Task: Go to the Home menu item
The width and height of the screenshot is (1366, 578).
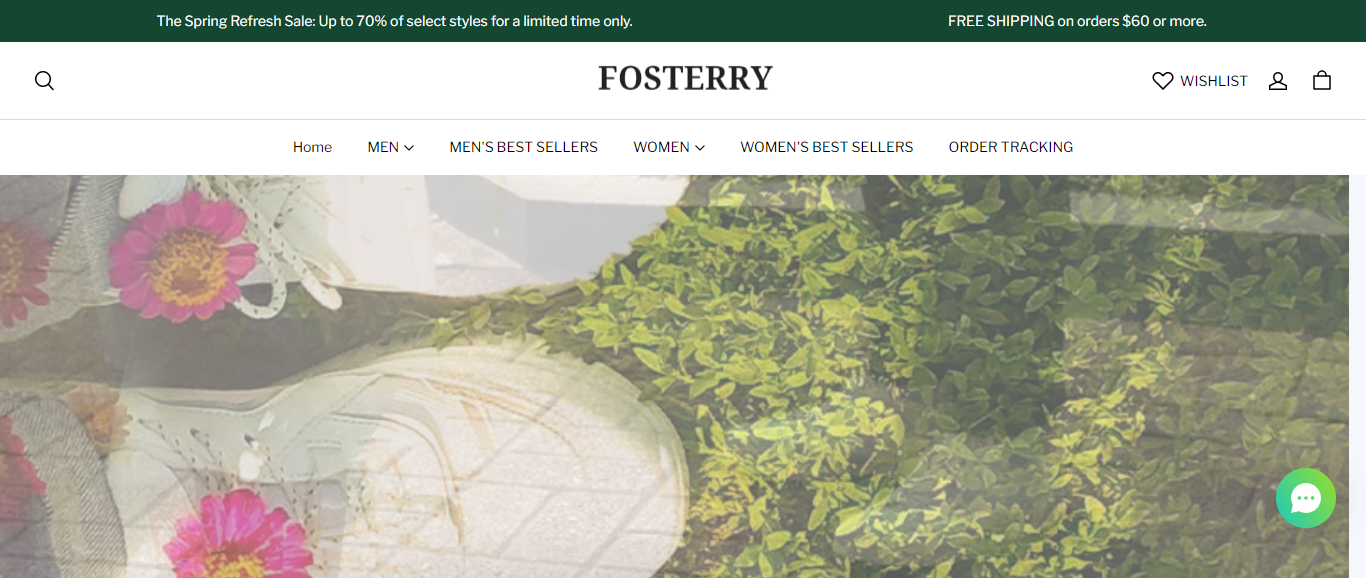Action: (x=312, y=147)
